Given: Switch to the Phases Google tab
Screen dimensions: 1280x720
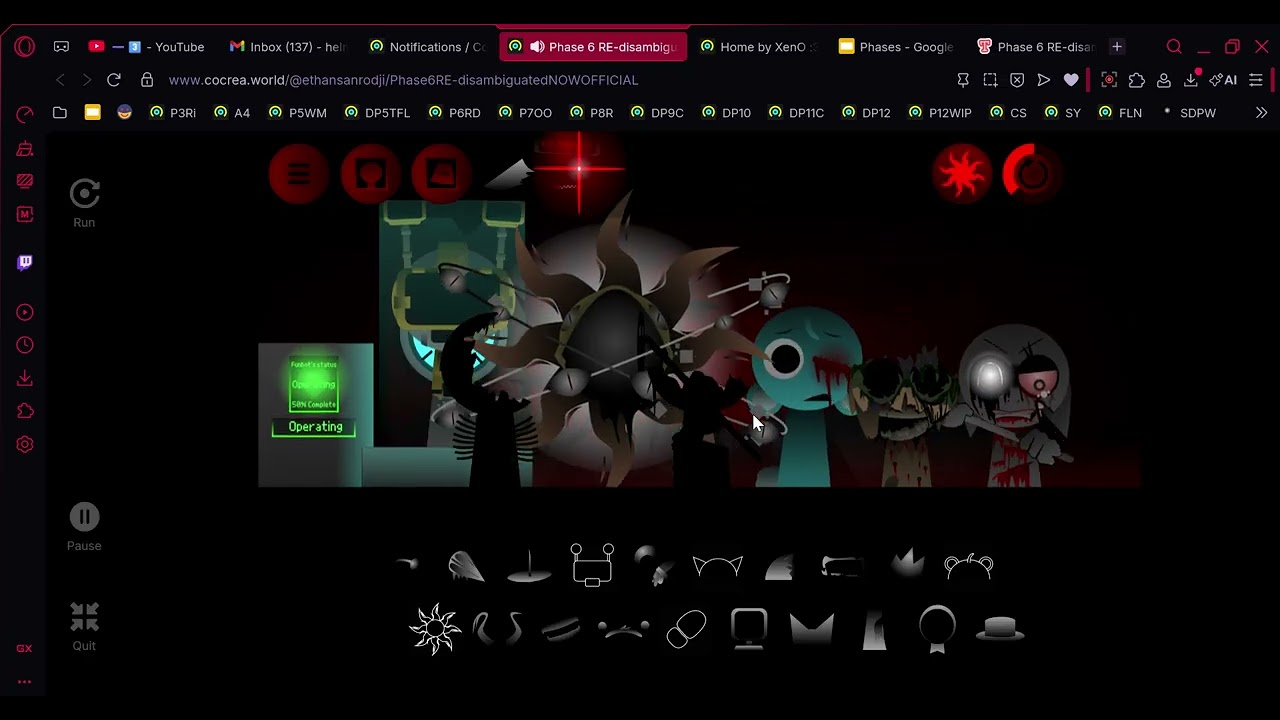Looking at the screenshot, I should [896, 47].
